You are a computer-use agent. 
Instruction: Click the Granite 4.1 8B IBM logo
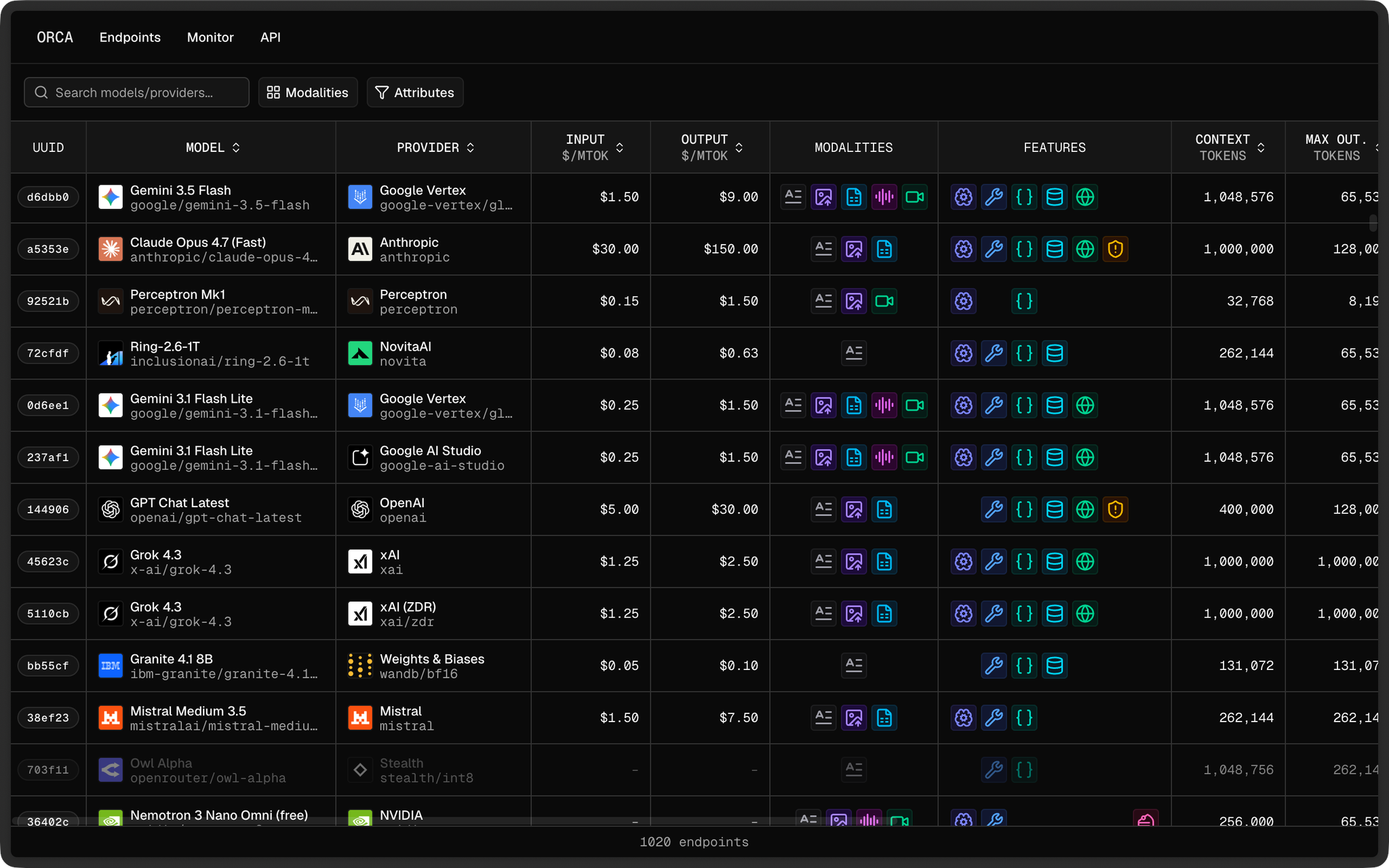coord(111,666)
